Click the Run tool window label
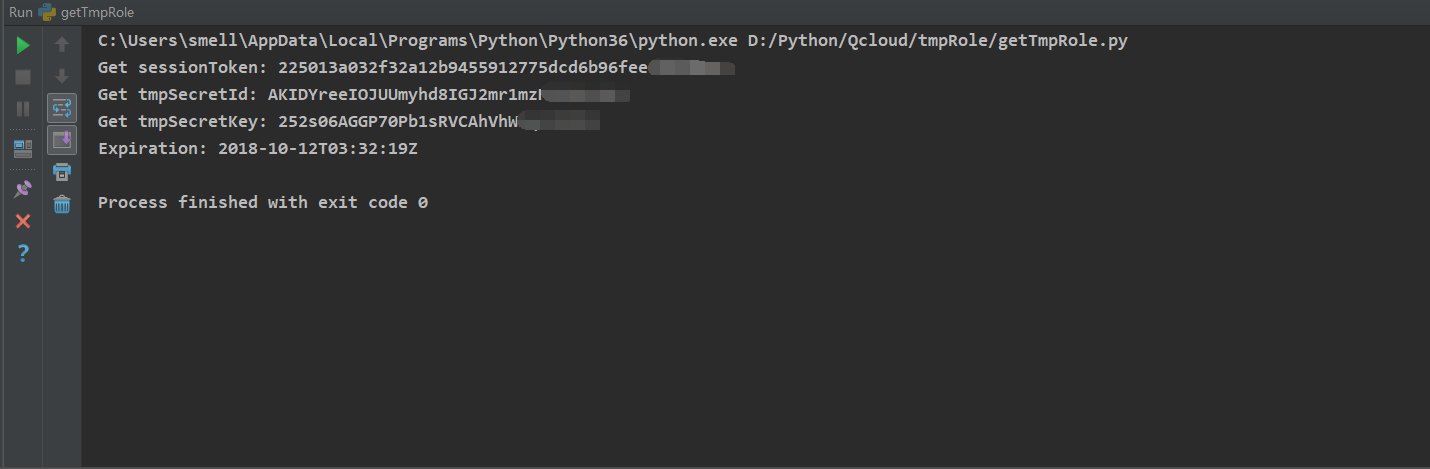This screenshot has height=469, width=1430. pos(19,12)
